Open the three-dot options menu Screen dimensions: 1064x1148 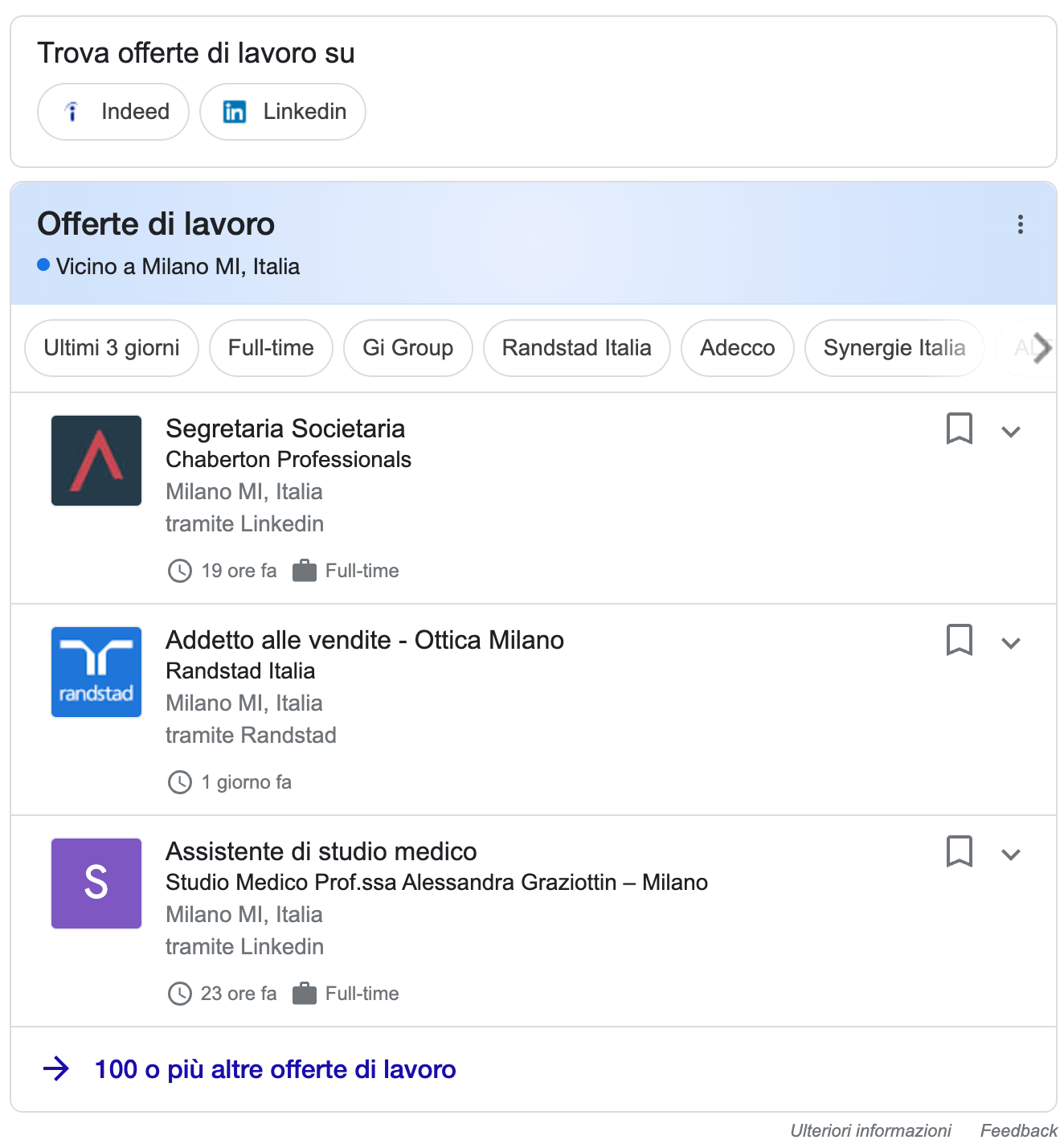point(1021,224)
